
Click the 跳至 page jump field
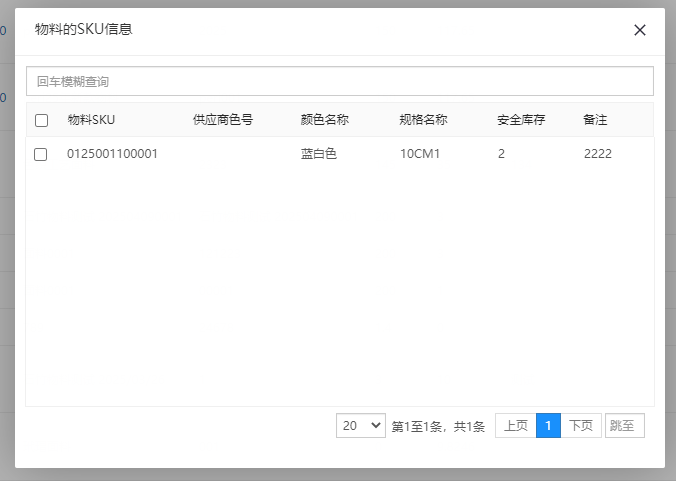[624, 426]
